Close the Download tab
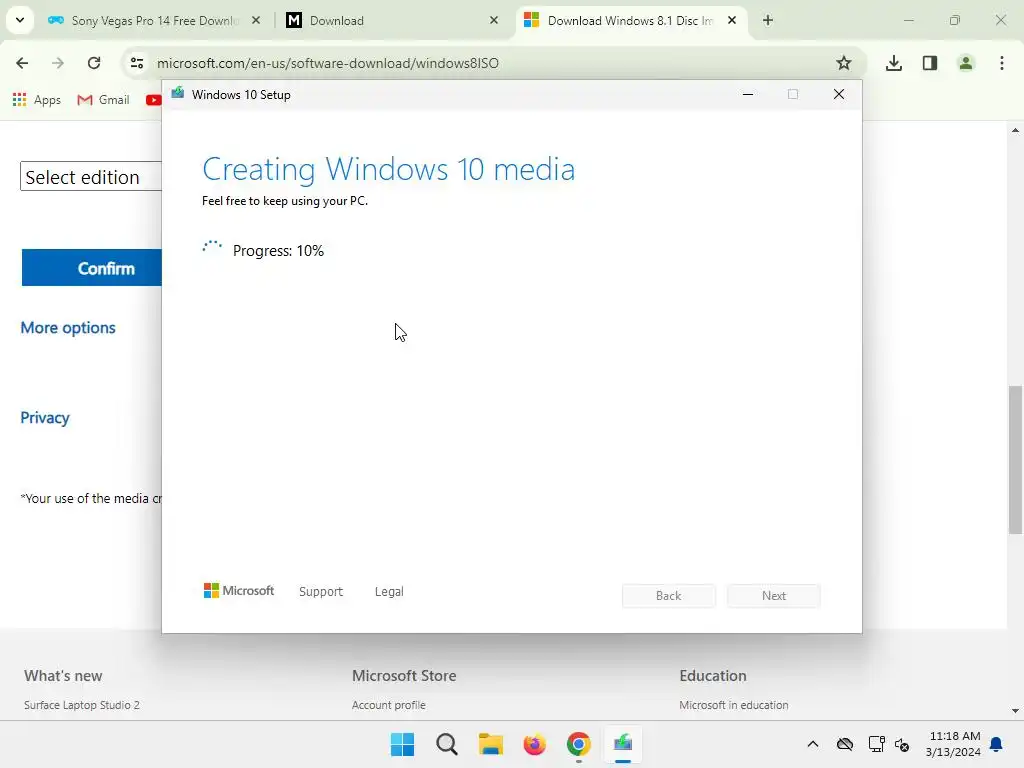The width and height of the screenshot is (1024, 768). 494,20
